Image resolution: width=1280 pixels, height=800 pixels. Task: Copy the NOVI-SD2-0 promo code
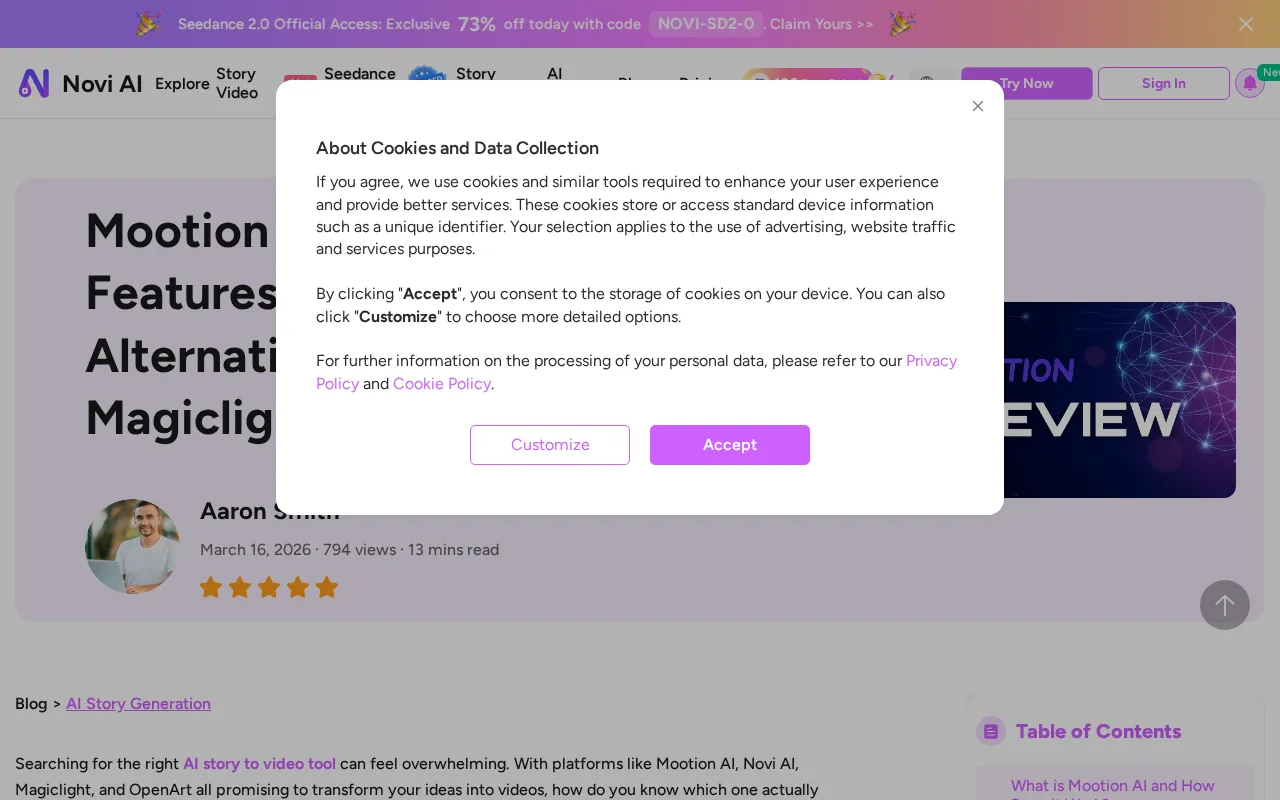(706, 24)
